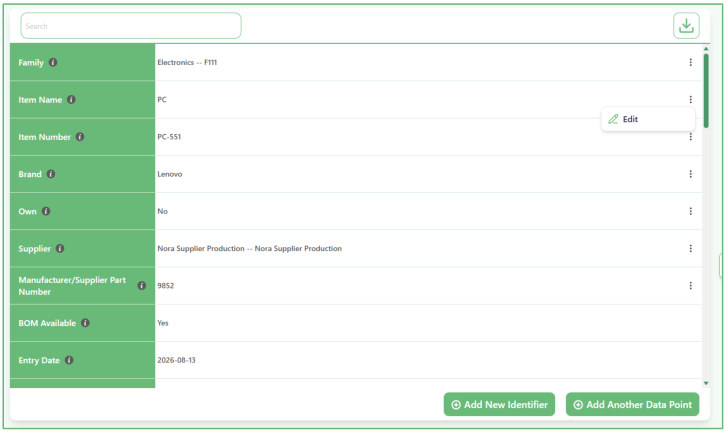Click the download icon button
This screenshot has width=726, height=432.
point(686,26)
